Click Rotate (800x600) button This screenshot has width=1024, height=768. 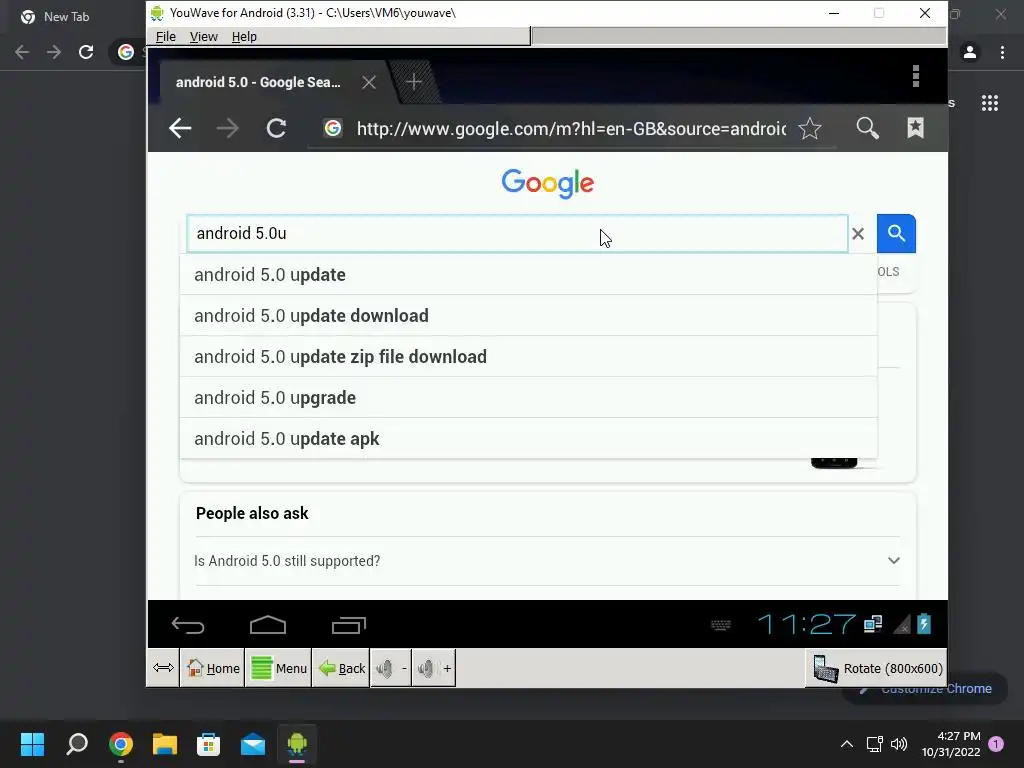[x=877, y=668]
